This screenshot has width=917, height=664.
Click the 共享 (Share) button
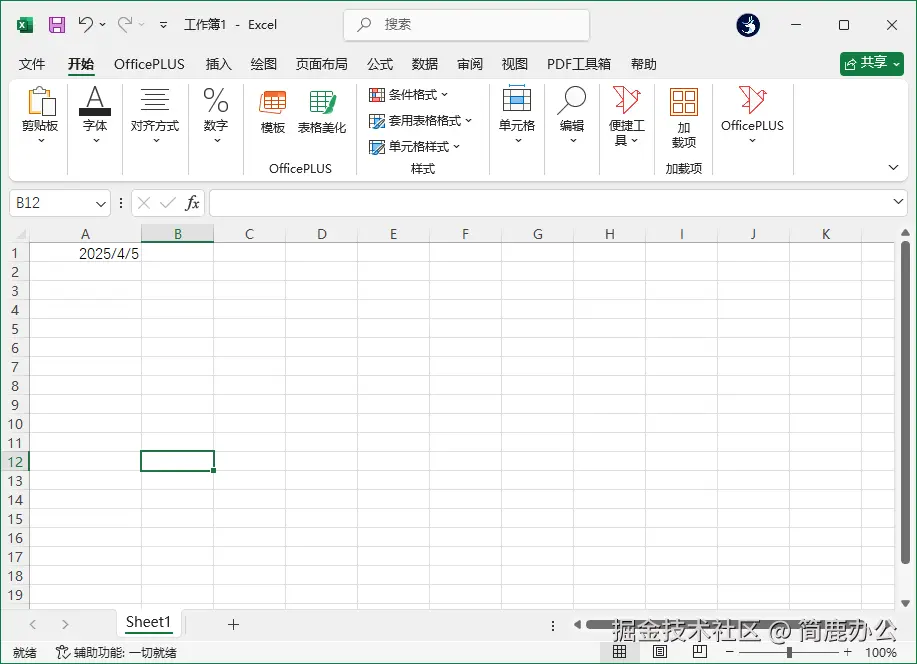[871, 63]
